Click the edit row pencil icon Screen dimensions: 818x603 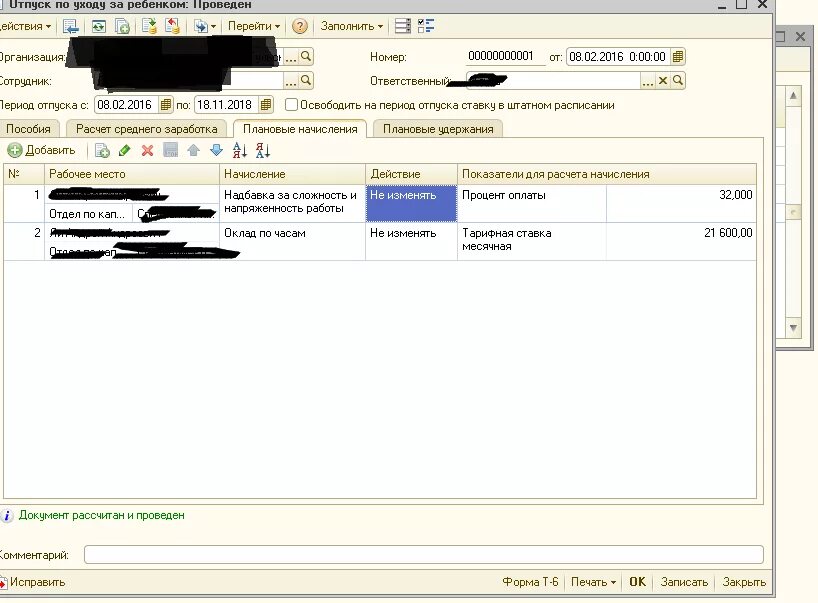click(125, 151)
